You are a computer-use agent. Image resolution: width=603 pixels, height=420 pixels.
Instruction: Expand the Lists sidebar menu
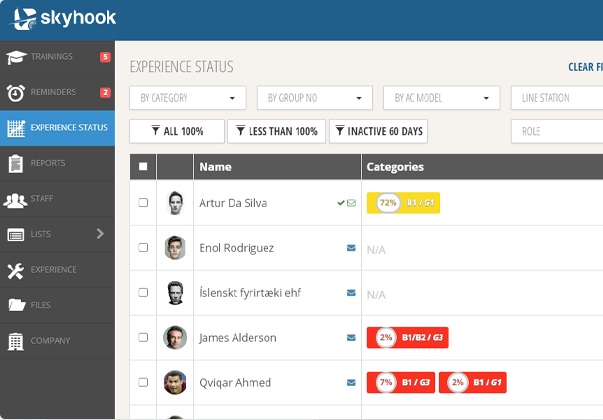click(57, 234)
